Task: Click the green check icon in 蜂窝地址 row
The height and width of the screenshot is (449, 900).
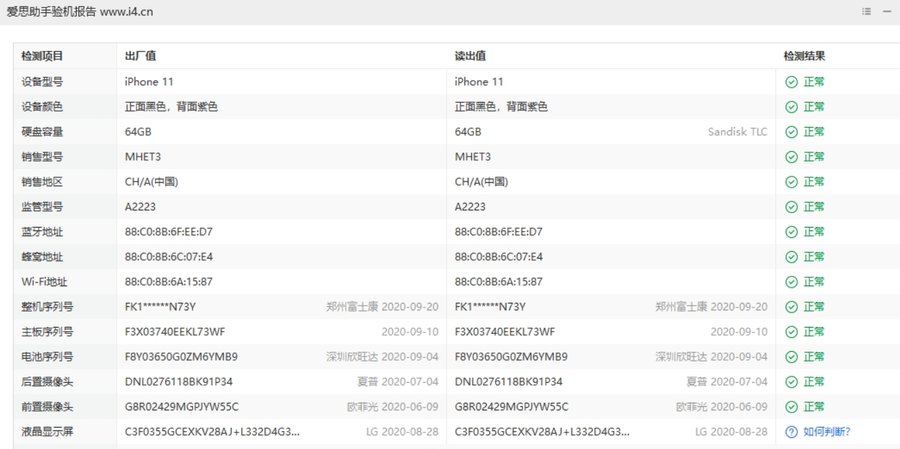Action: click(x=792, y=257)
